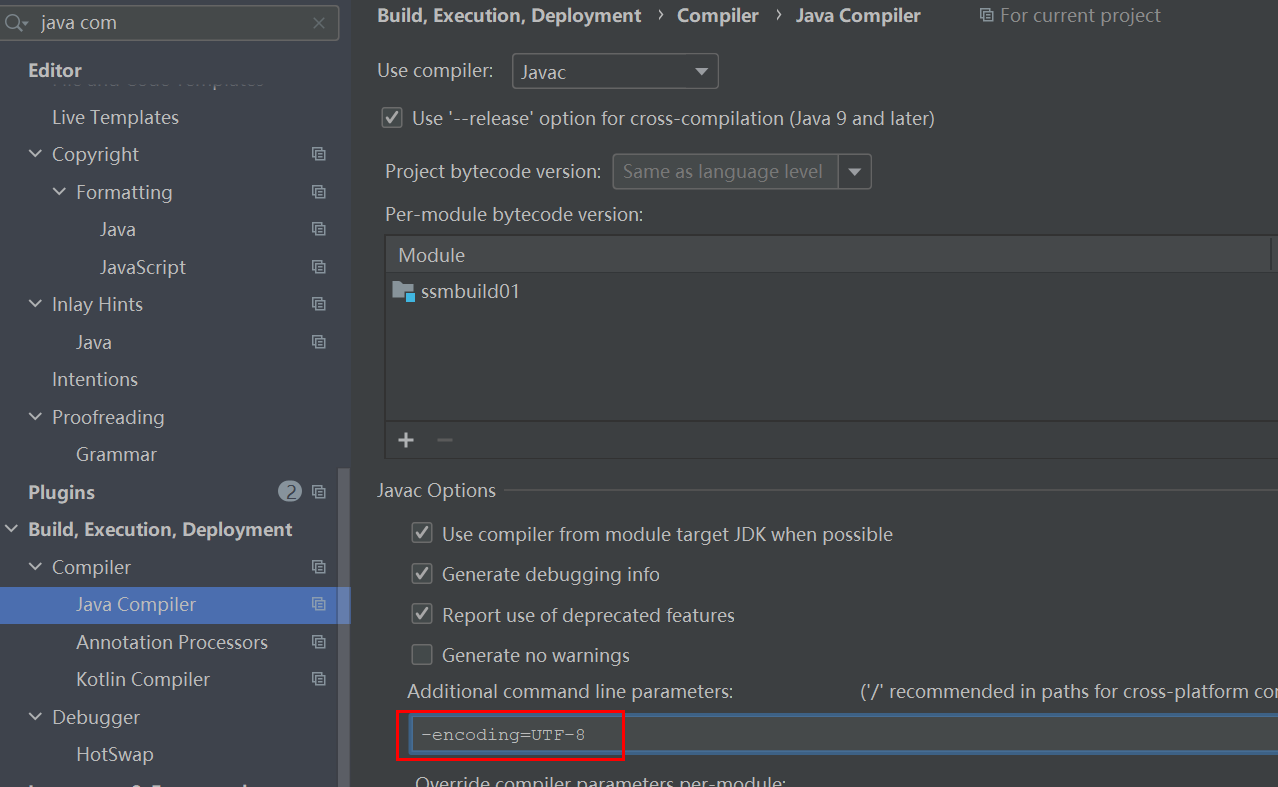Open the Use compiler Javac dropdown
Screen dimensions: 1278x787
(x=615, y=71)
